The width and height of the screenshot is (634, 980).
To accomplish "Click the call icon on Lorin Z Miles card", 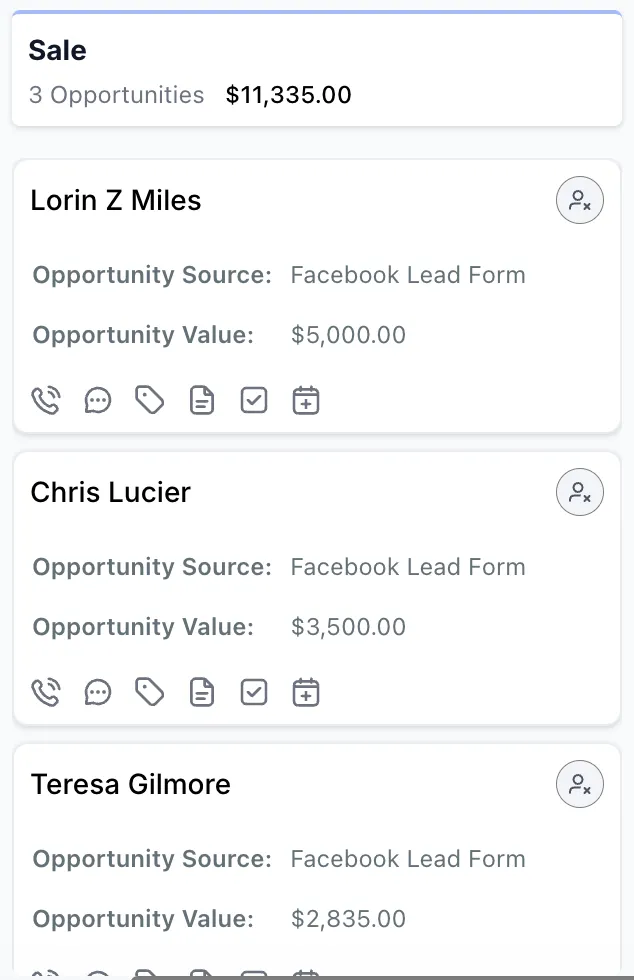I will point(46,401).
